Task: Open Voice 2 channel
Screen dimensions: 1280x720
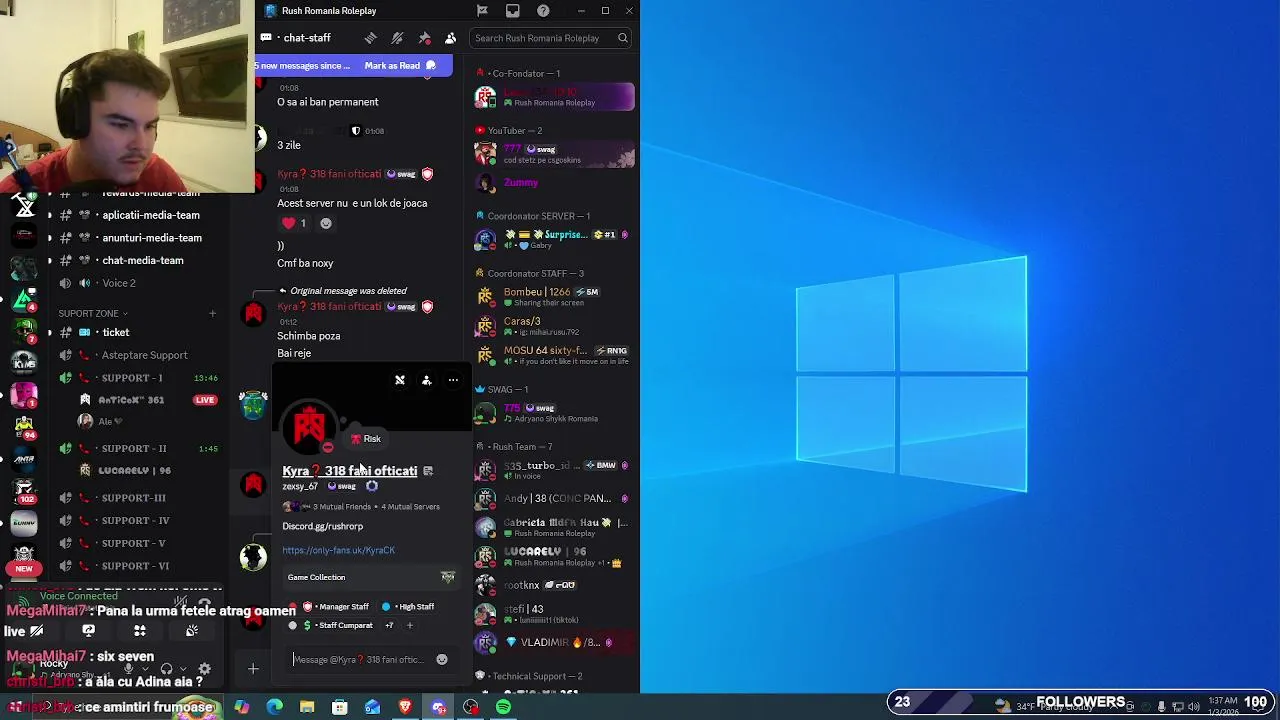Action: click(x=138, y=283)
